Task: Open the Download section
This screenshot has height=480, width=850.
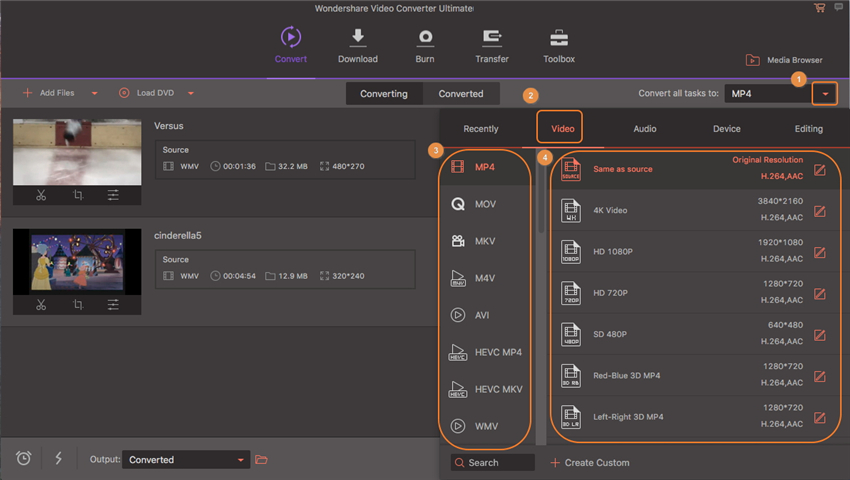Action: click(358, 45)
